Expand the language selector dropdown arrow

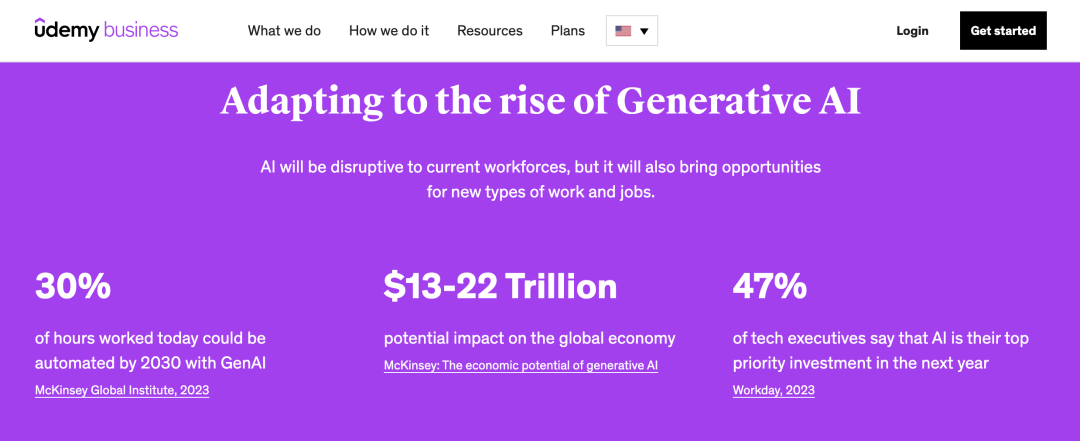pyautogui.click(x=644, y=31)
